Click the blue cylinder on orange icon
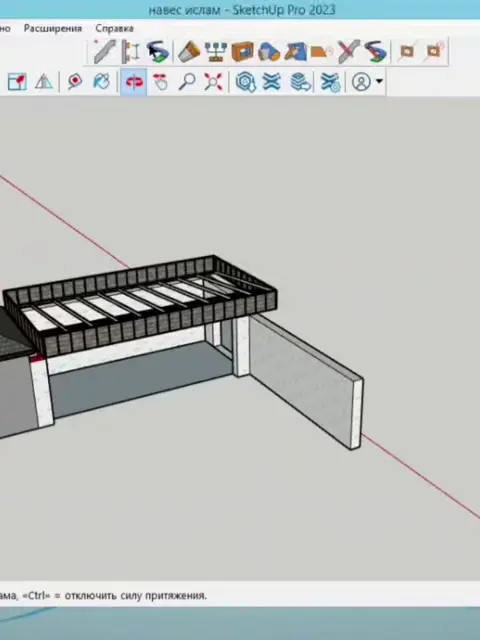Image resolution: width=480 pixels, height=640 pixels. click(269, 51)
